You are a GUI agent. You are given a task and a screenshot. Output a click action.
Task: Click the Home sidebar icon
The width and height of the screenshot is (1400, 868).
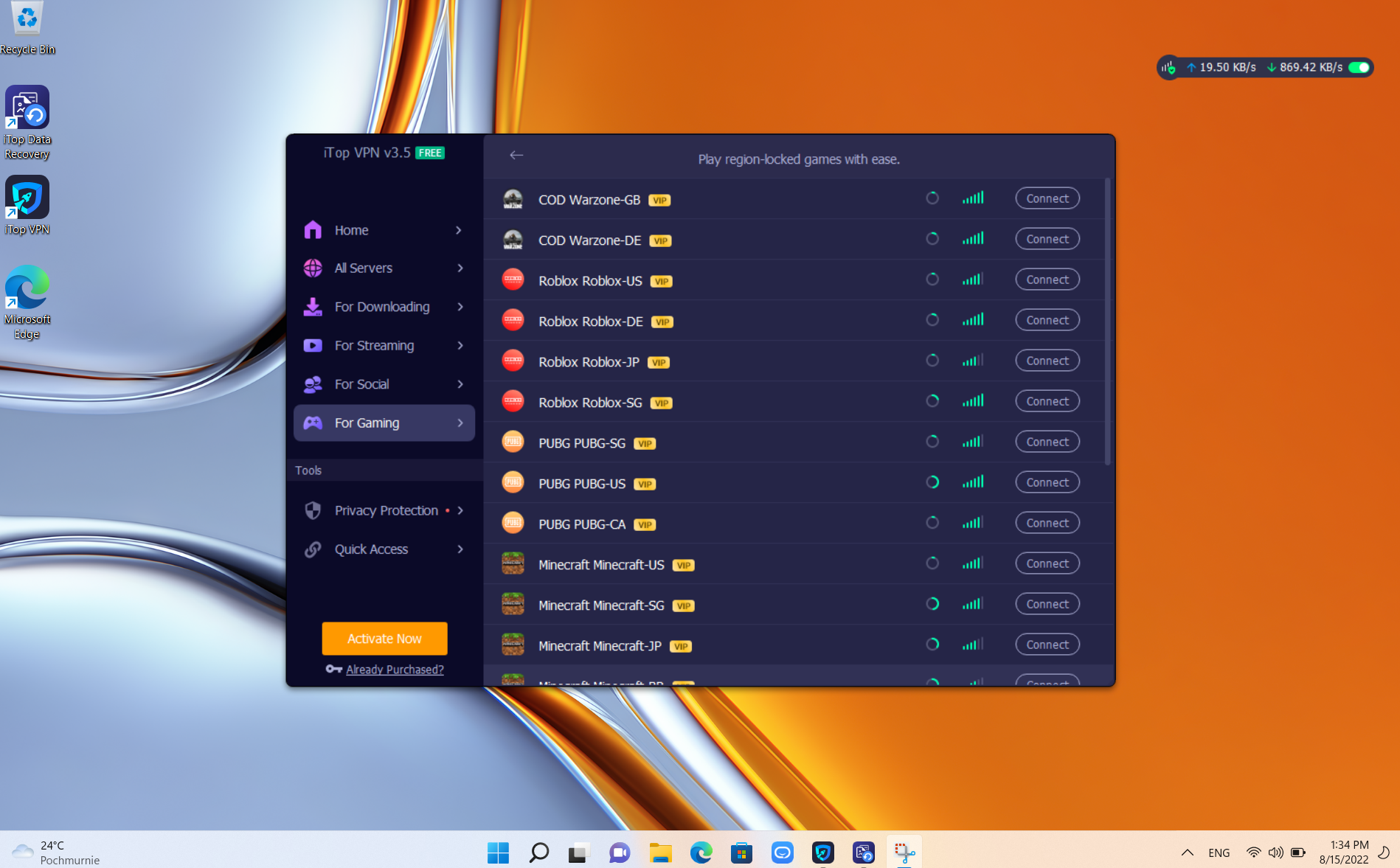313,230
